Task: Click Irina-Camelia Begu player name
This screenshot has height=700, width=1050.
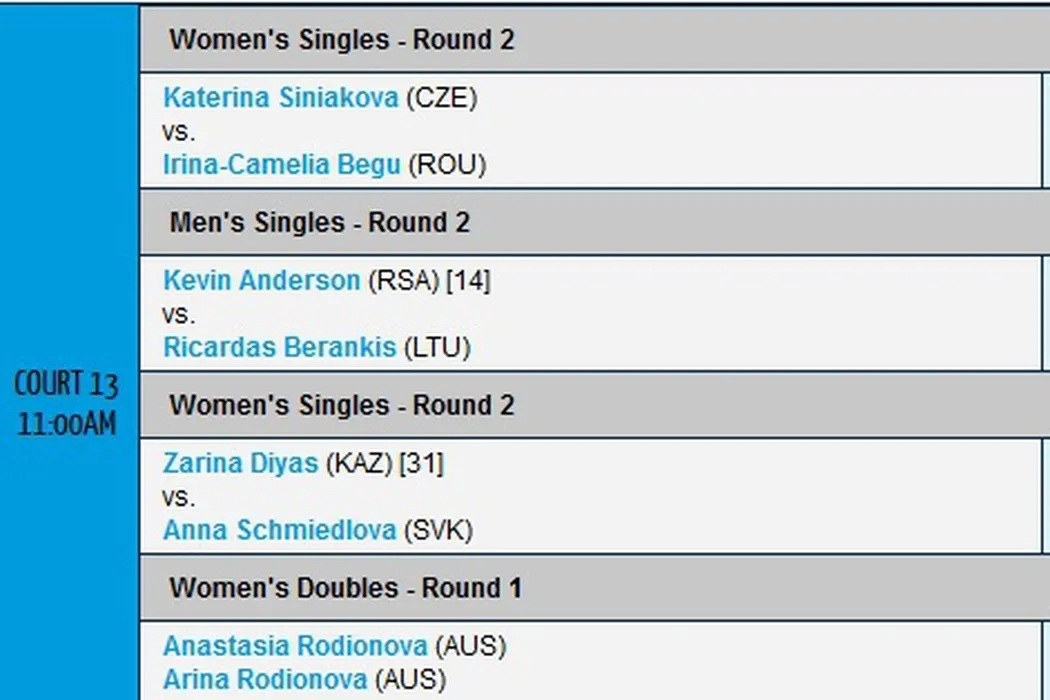Action: pos(281,164)
